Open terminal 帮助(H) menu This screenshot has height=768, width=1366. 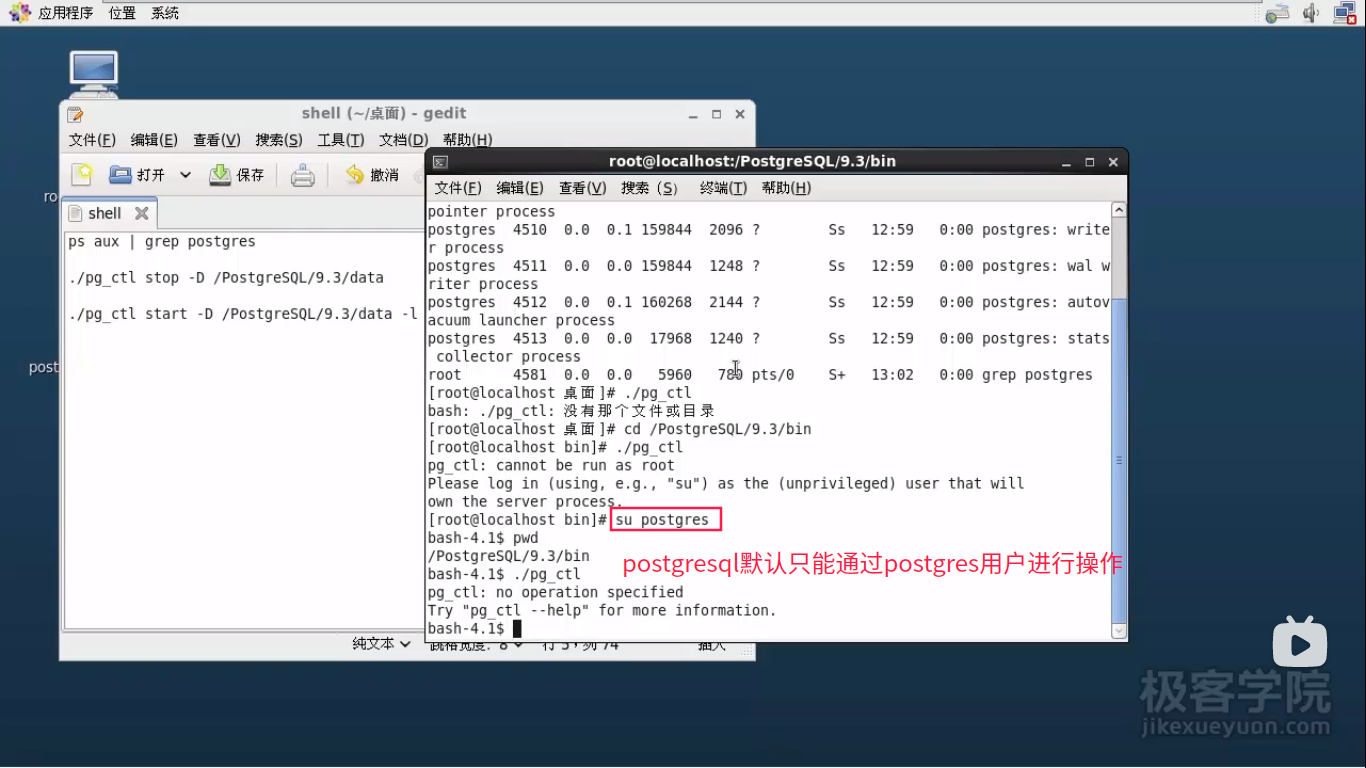[x=786, y=188]
